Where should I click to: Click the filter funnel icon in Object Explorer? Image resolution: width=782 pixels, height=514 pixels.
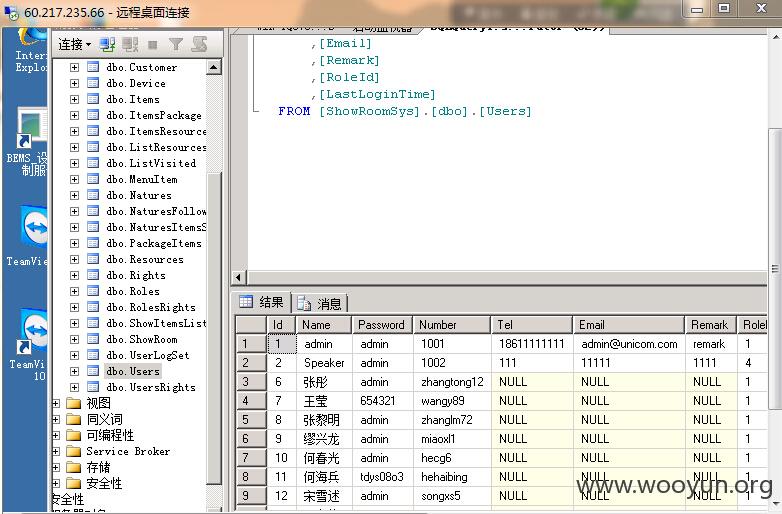tap(176, 45)
